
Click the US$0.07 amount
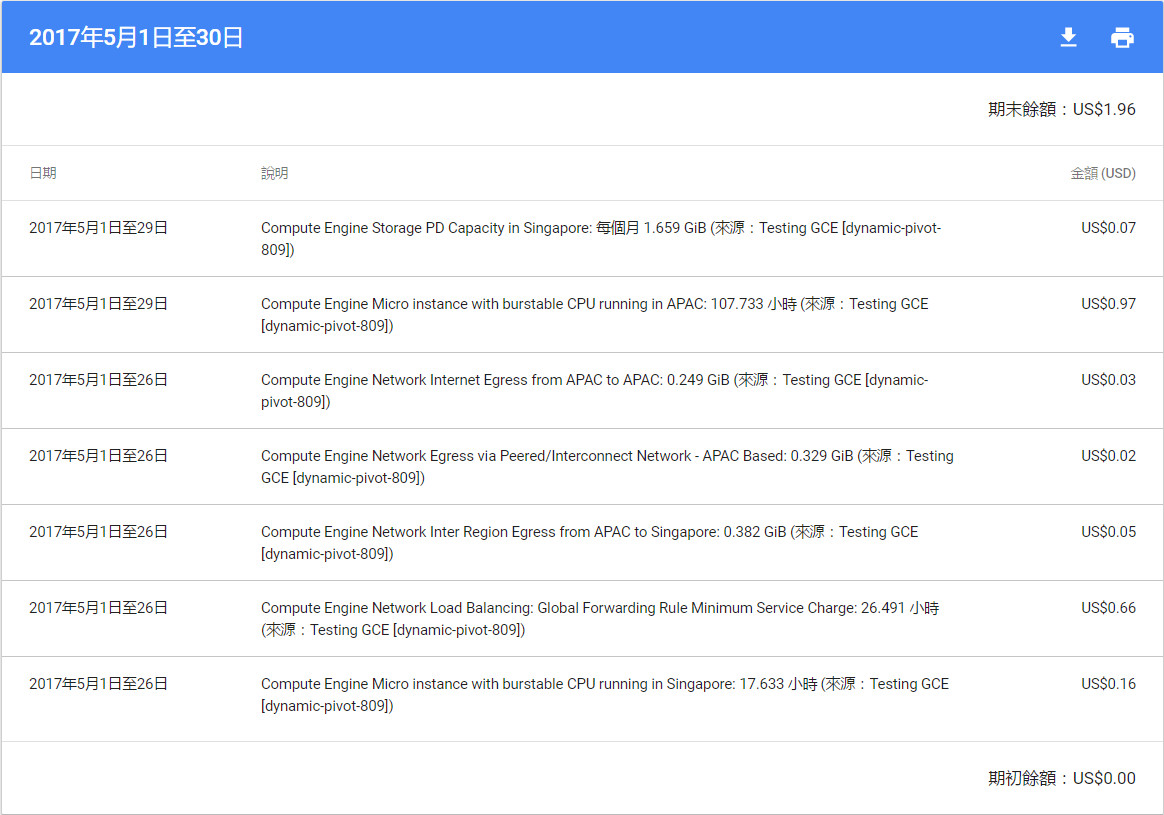click(x=1108, y=228)
